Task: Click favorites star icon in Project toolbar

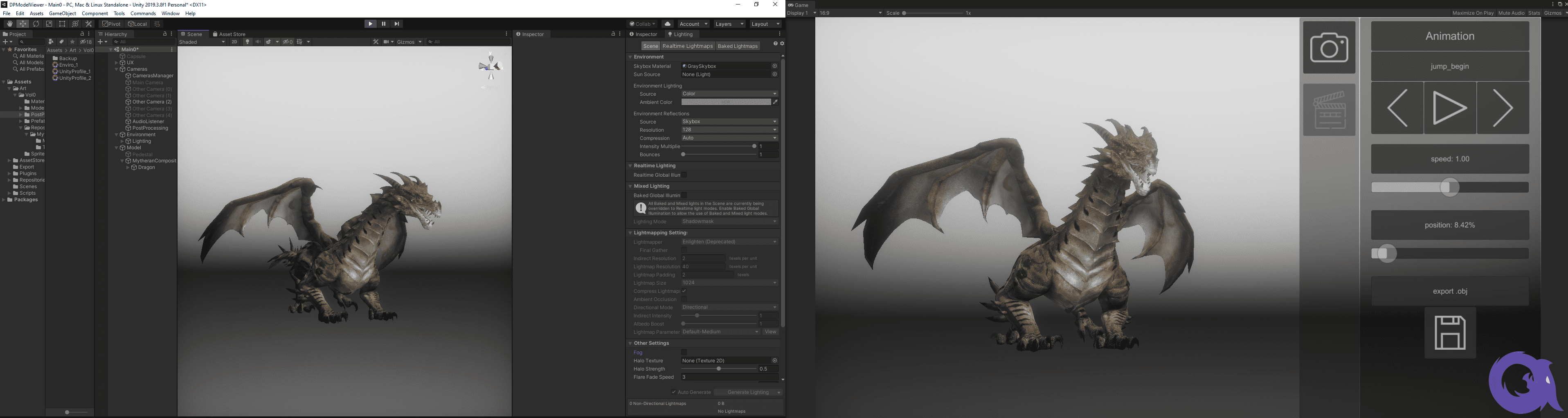Action: (x=72, y=42)
